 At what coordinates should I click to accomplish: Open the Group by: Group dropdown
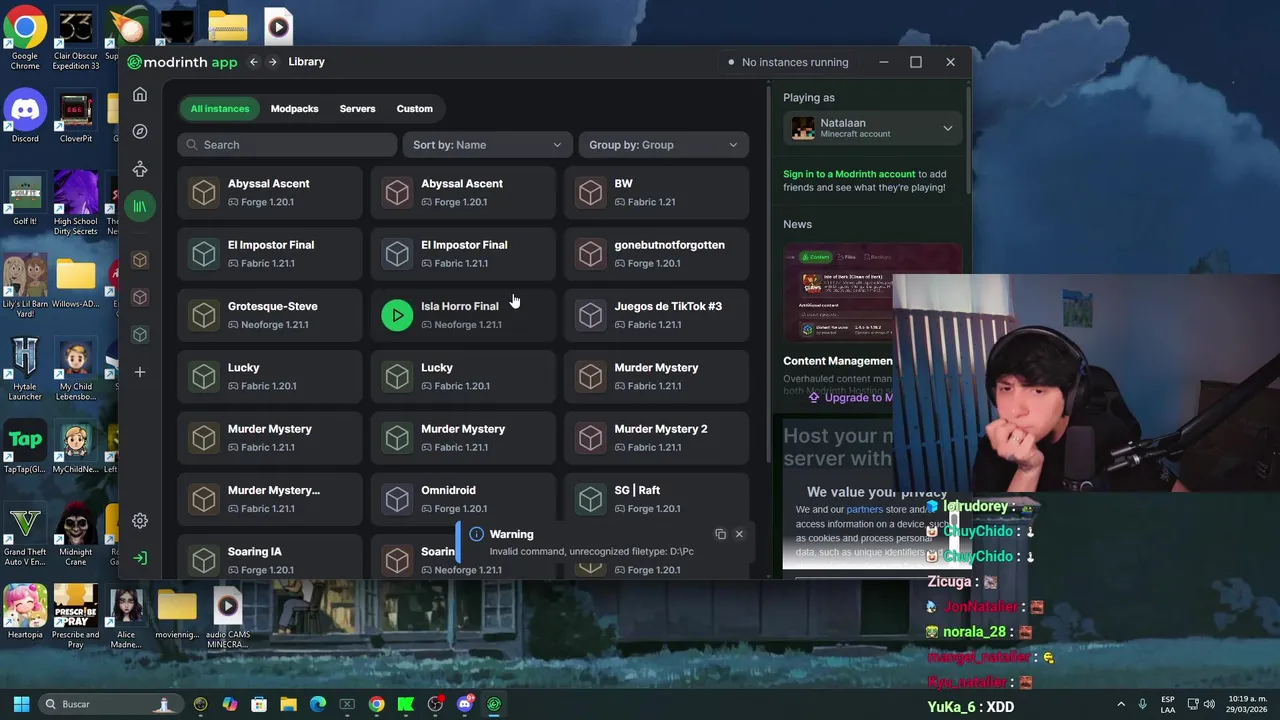point(663,145)
